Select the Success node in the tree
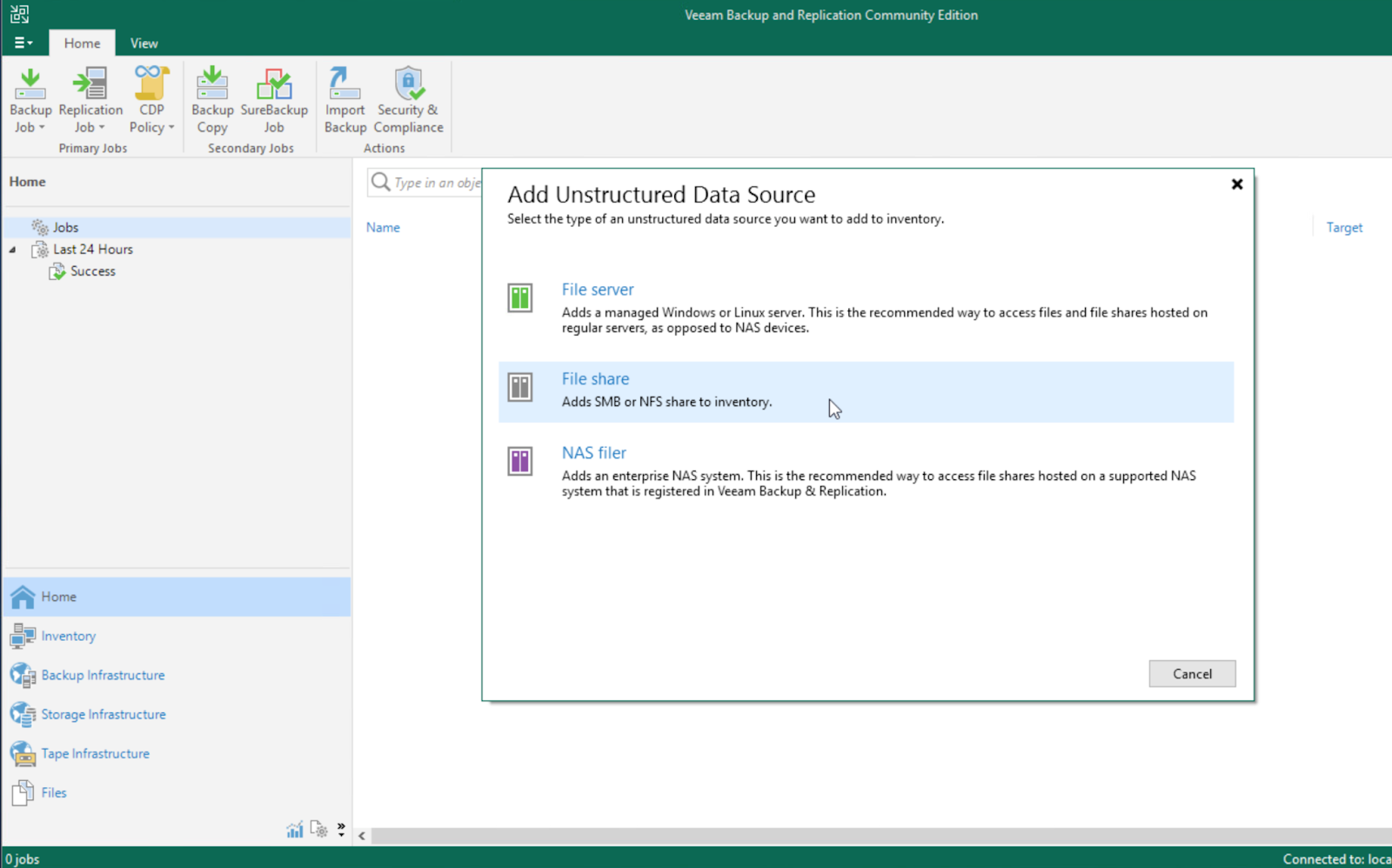The height and width of the screenshot is (868, 1392). coord(92,271)
